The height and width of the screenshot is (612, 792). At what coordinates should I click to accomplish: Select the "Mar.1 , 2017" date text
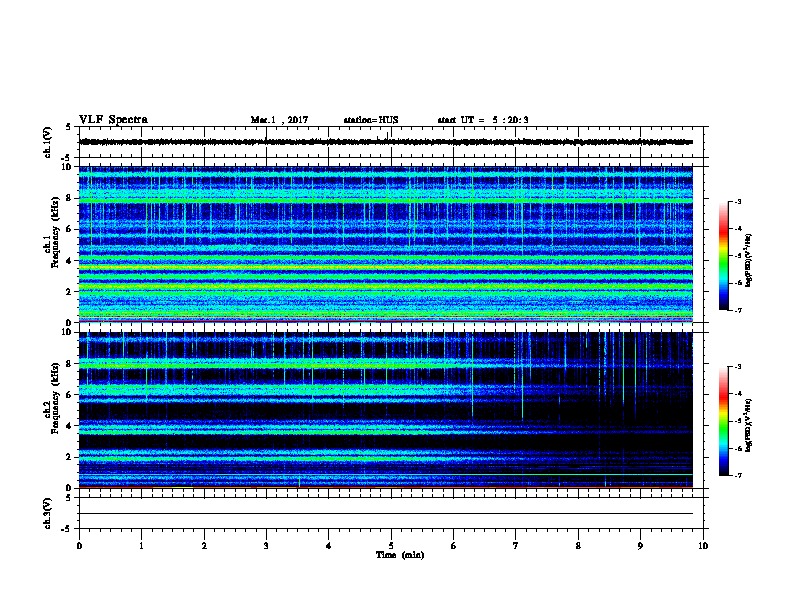click(279, 120)
